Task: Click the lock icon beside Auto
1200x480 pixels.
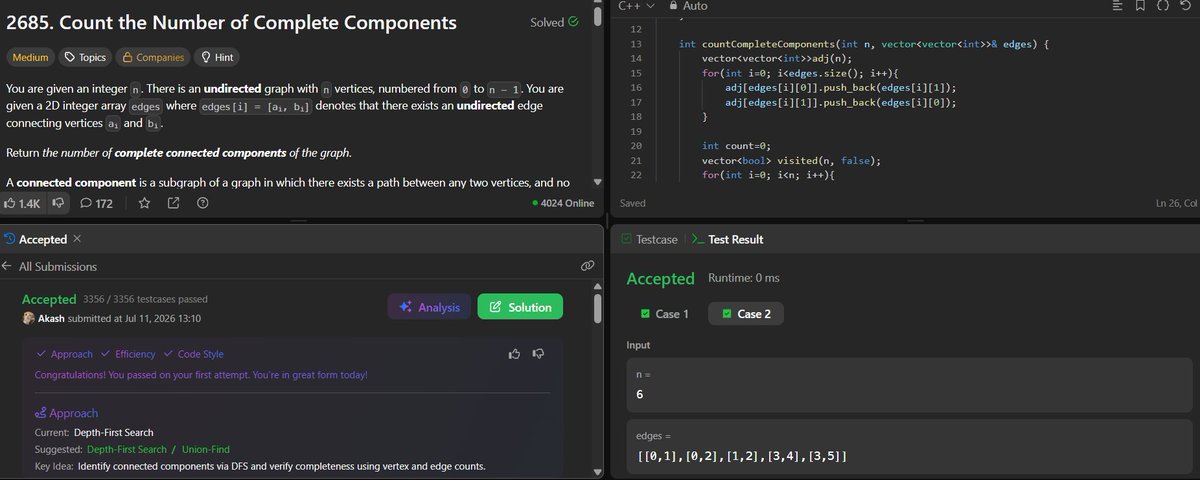Action: pos(672,6)
